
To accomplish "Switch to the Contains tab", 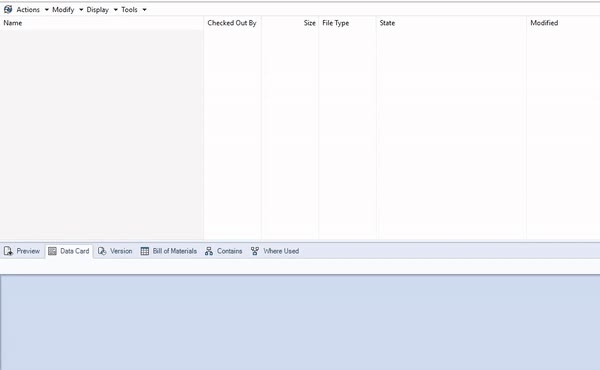I will 224,251.
